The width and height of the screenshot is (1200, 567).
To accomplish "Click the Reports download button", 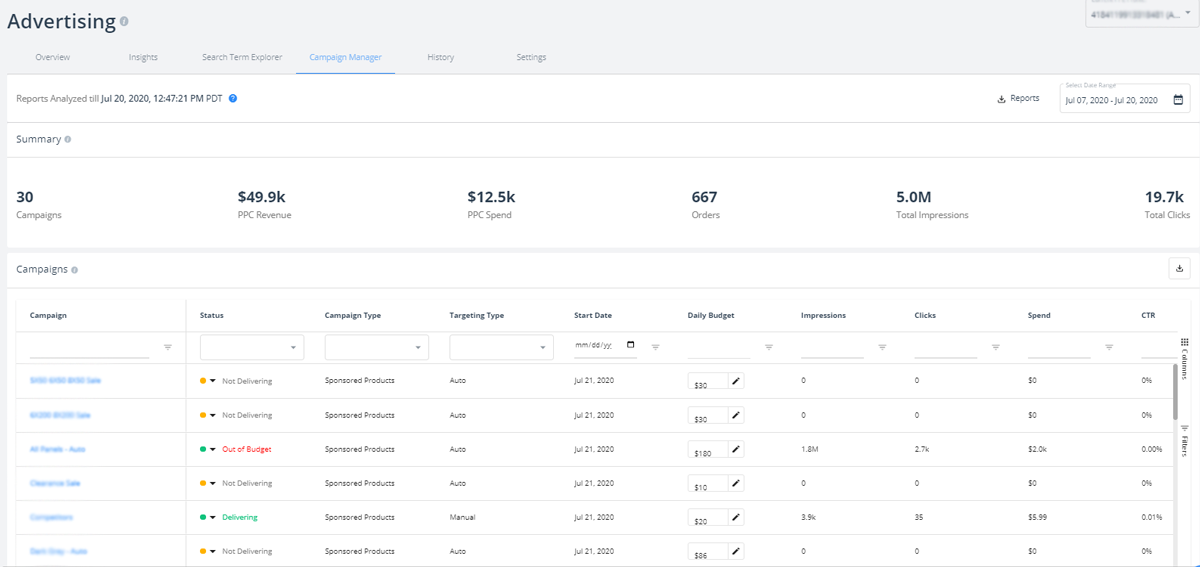I will tap(1018, 99).
